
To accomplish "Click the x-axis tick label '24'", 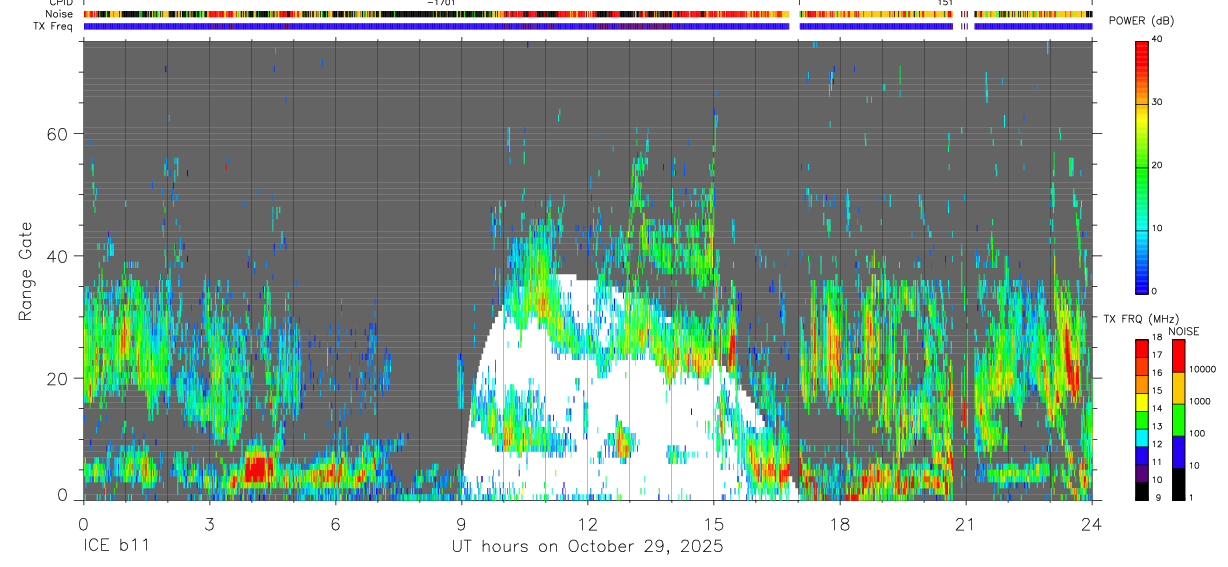I will click(1092, 523).
